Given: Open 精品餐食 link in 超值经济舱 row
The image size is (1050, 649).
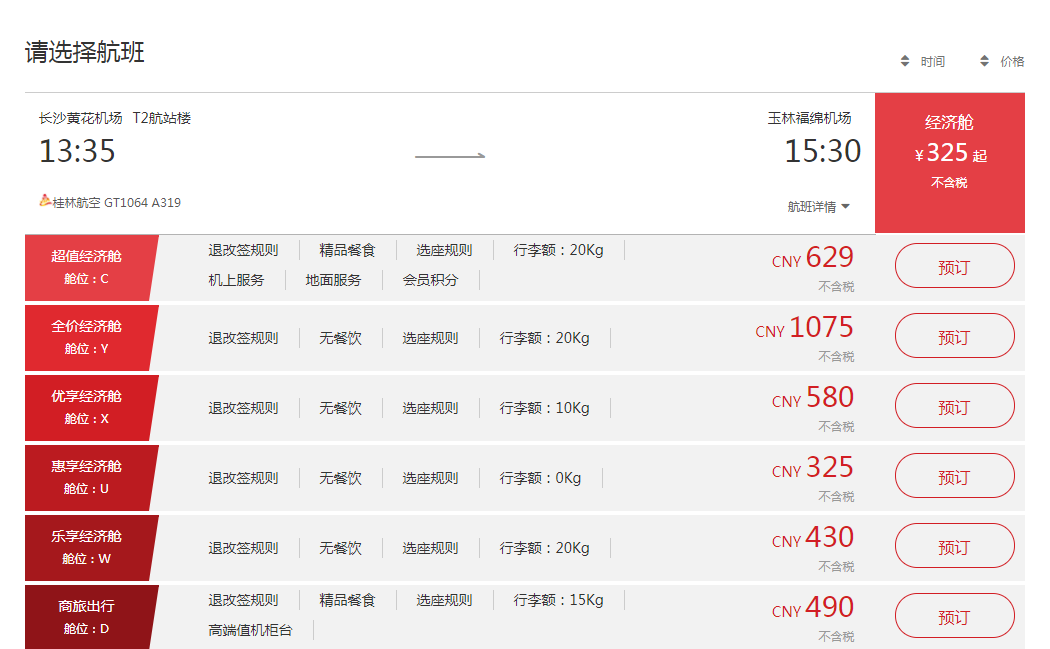Looking at the screenshot, I should pos(347,250).
